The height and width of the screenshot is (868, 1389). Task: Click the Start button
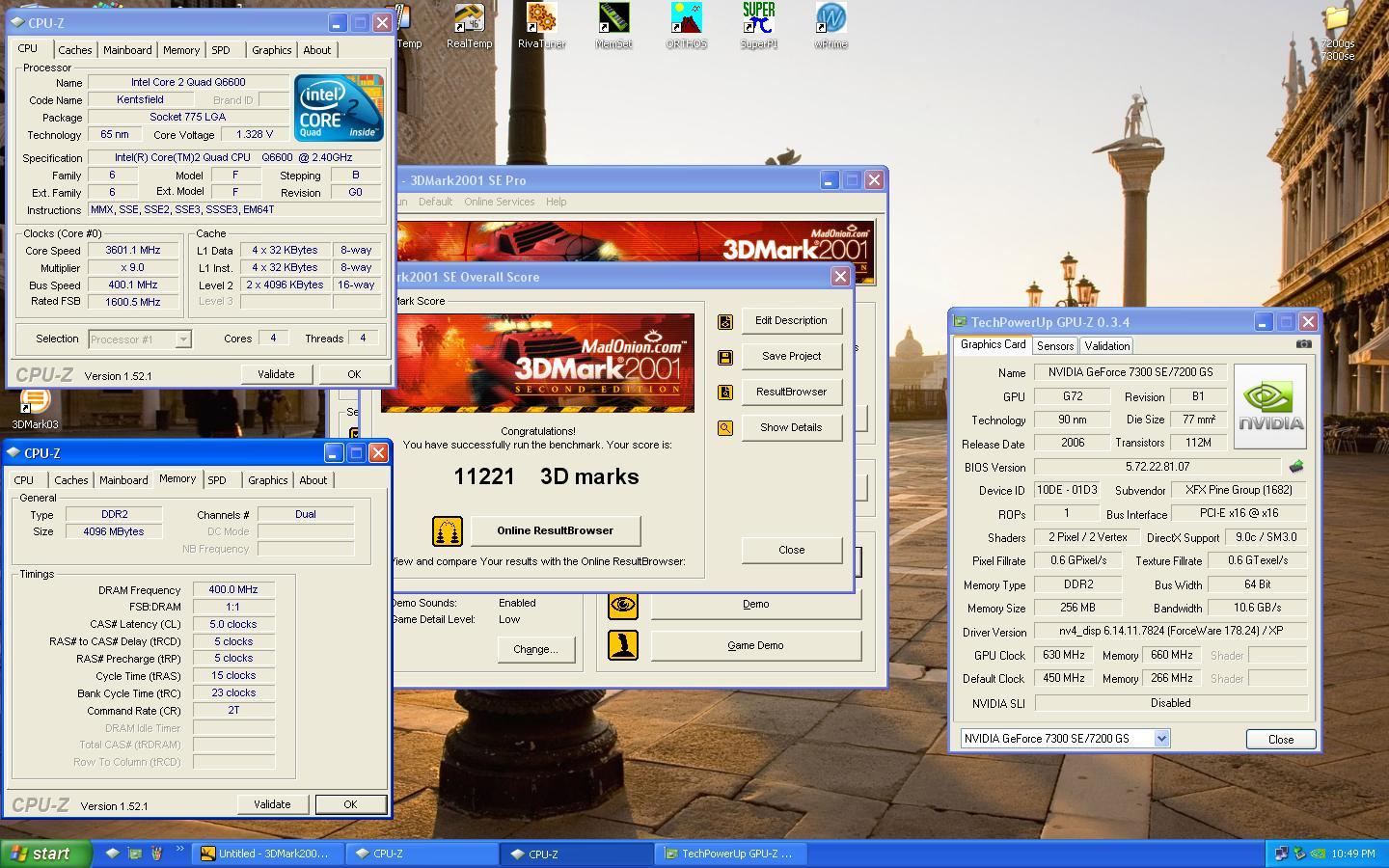pyautogui.click(x=45, y=854)
